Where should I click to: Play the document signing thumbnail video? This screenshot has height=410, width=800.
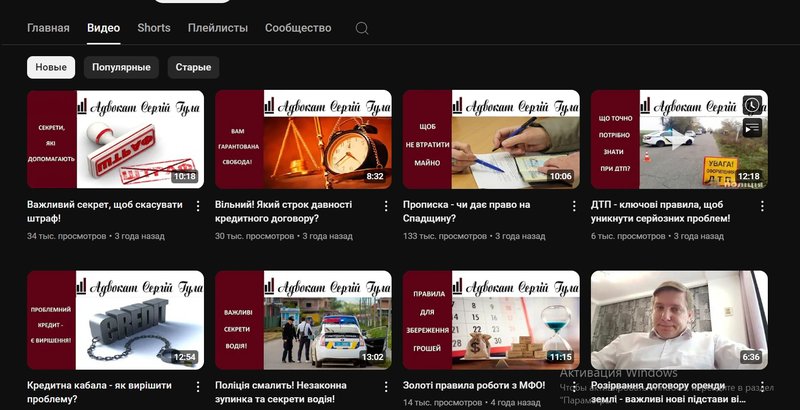491,140
